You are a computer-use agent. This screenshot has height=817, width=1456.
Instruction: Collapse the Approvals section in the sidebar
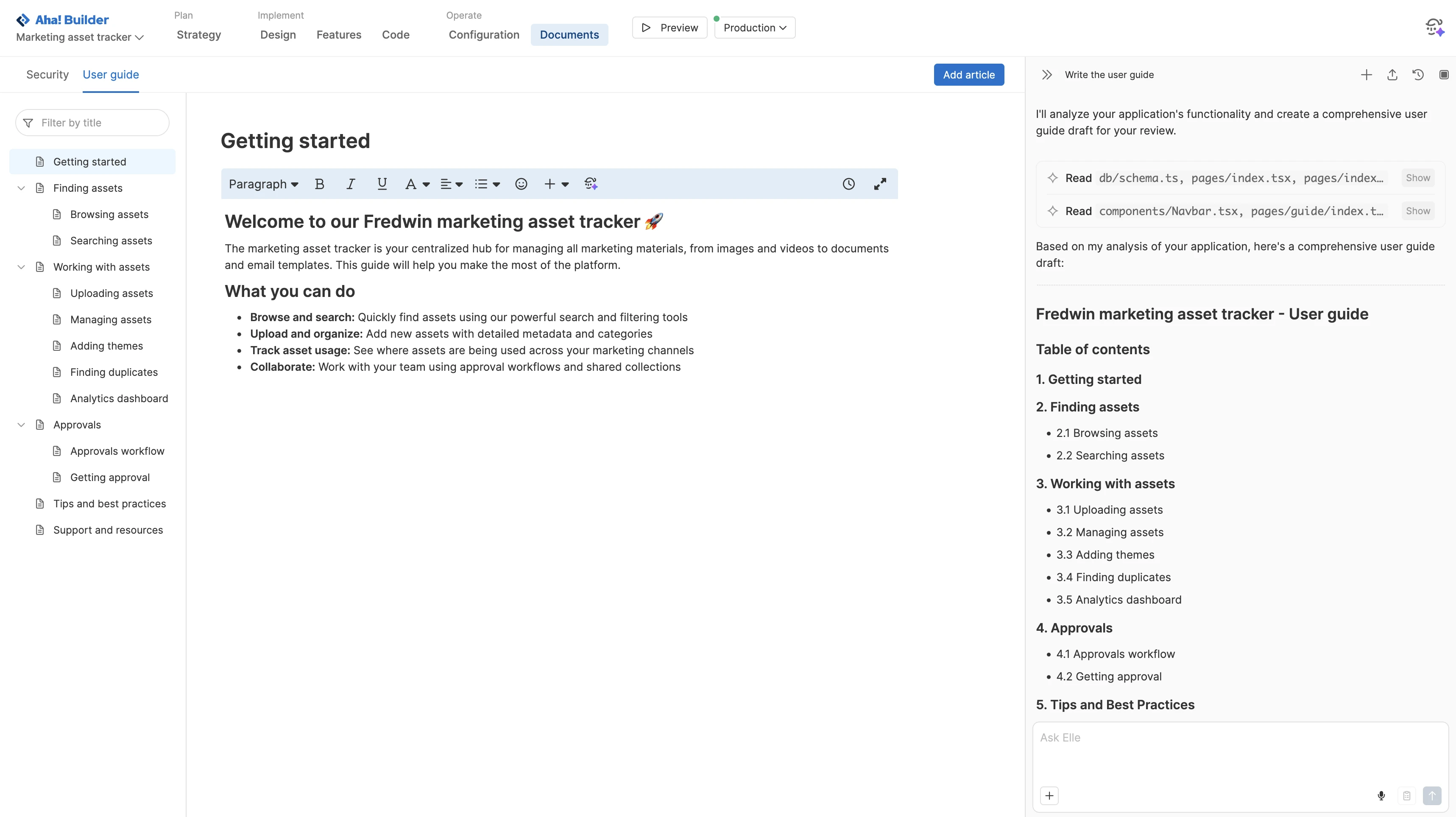coord(21,425)
